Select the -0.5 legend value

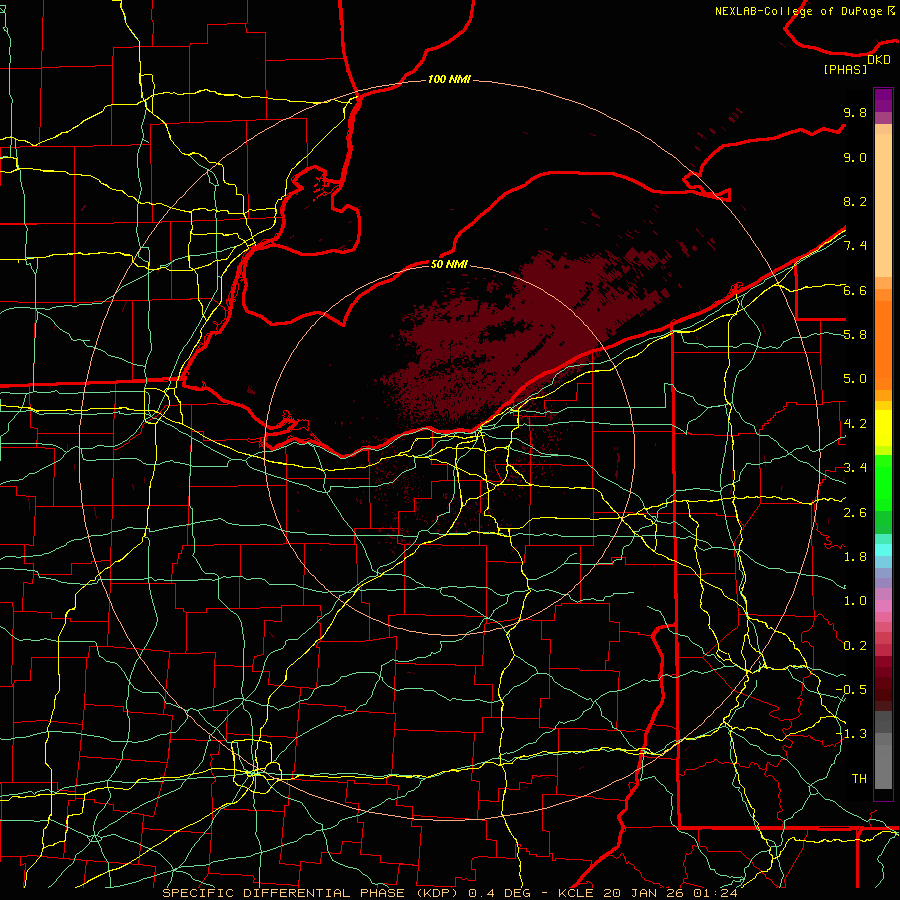851,690
